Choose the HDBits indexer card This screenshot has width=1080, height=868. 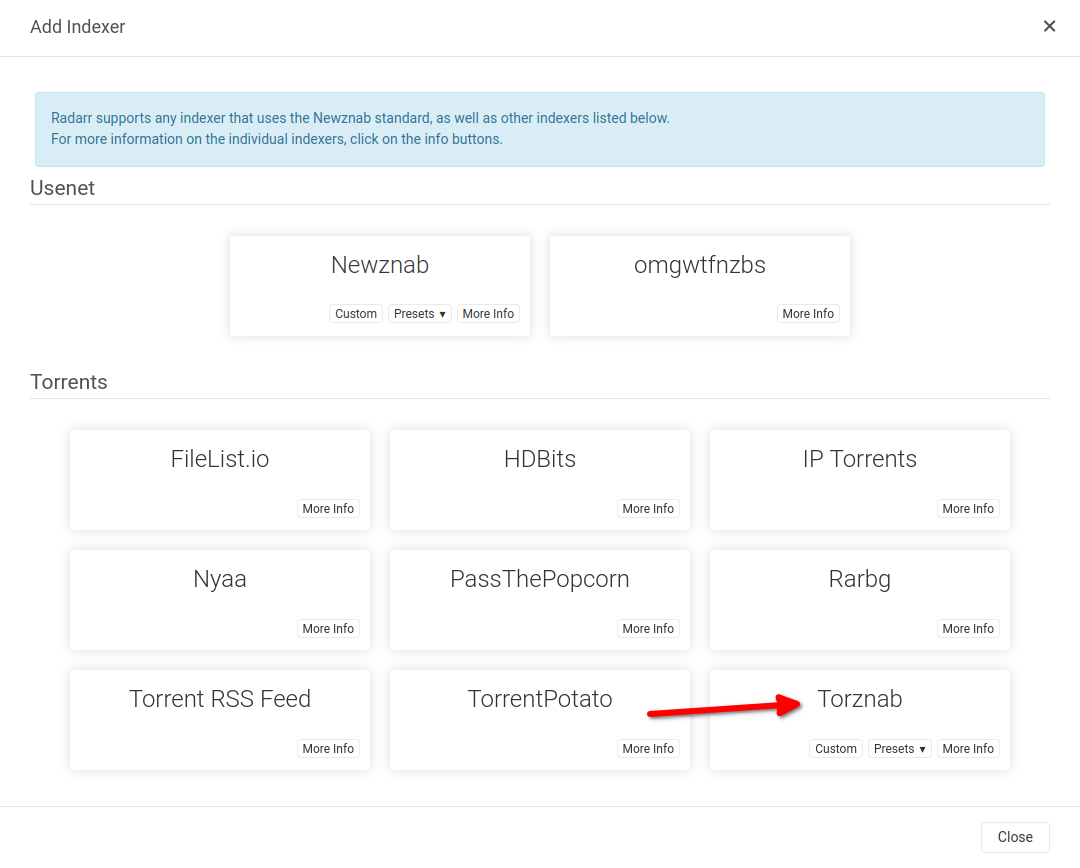[540, 480]
